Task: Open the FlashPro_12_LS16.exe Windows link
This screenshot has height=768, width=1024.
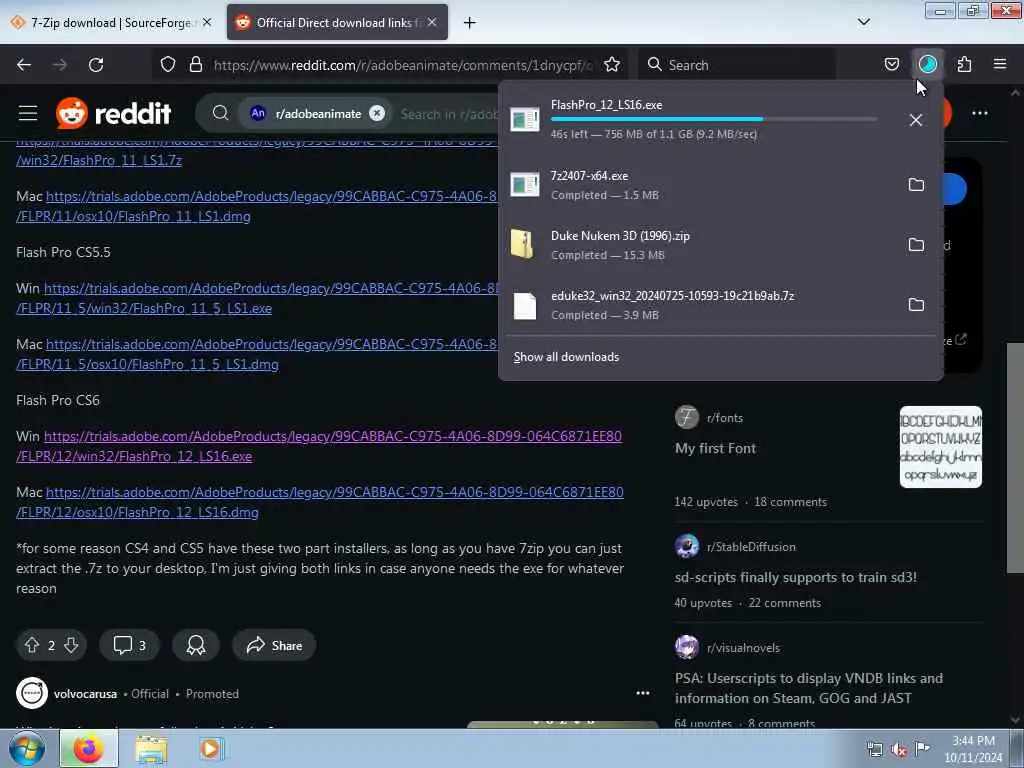Action: 319,446
